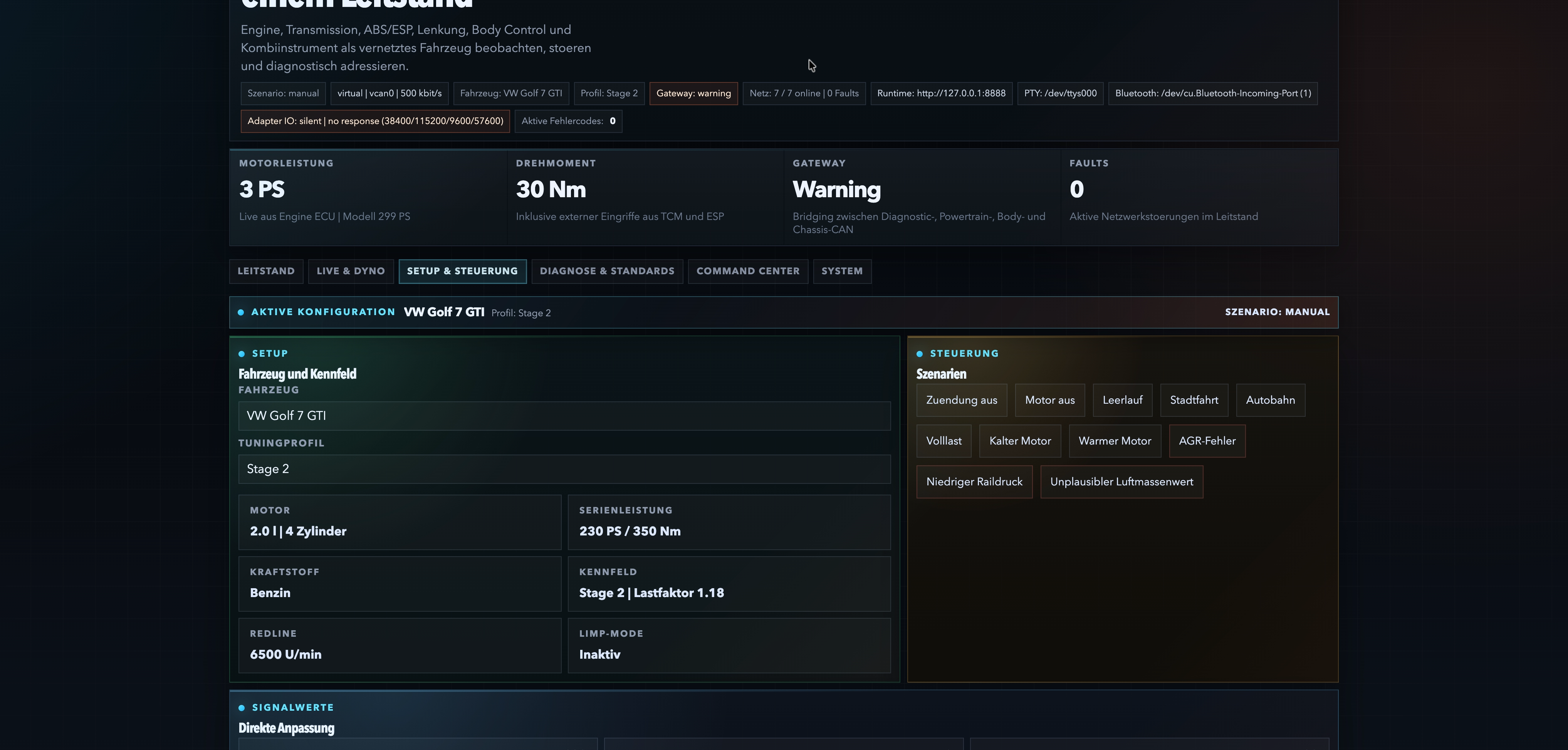Click the Gateway Warning metric card
Image resolution: width=1568 pixels, height=750 pixels.
point(922,197)
